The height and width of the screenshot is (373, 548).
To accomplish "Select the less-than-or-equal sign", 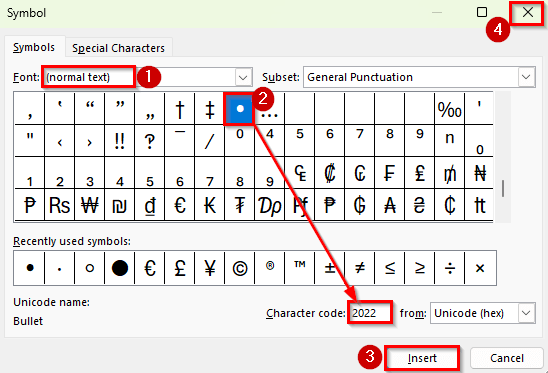I will tap(389, 268).
